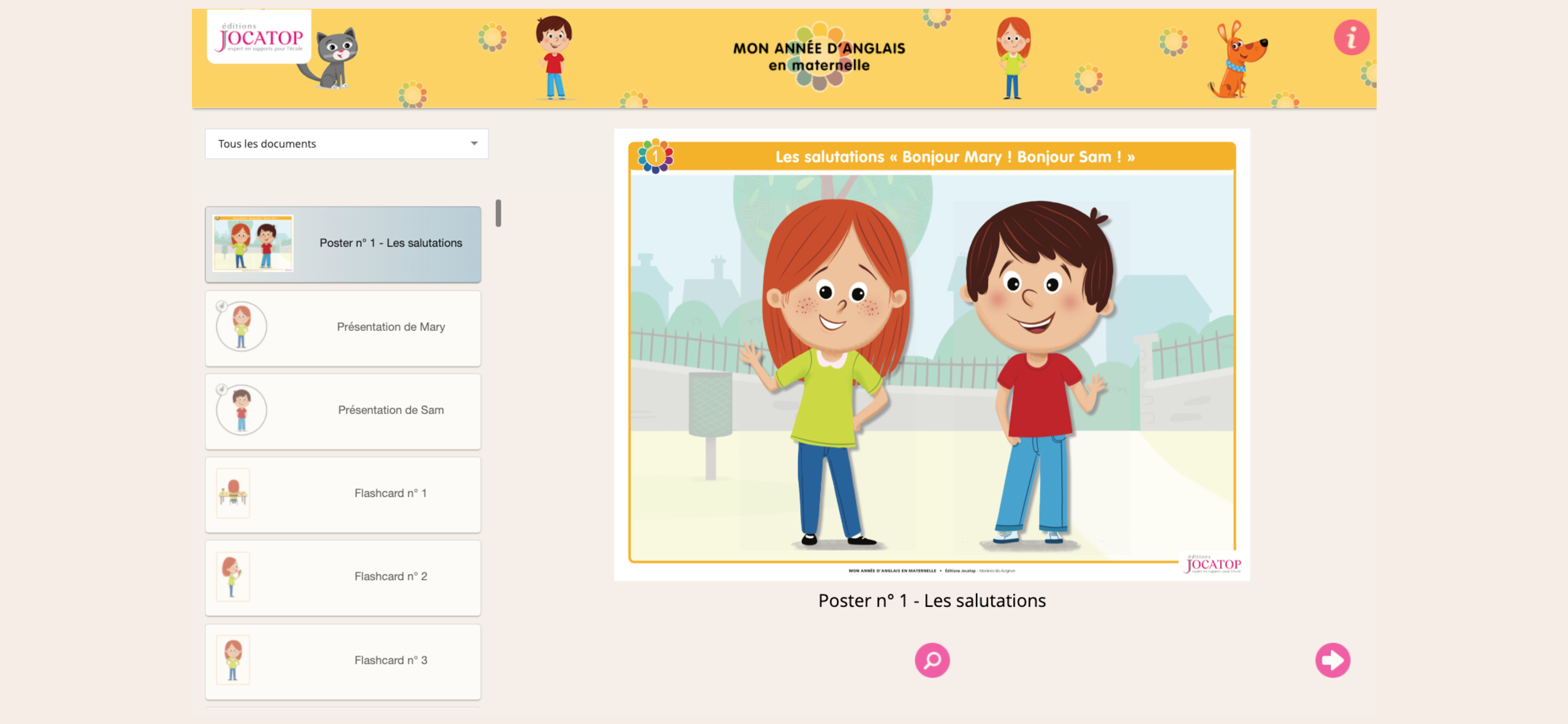This screenshot has height=724, width=1568.
Task: Click the Poster n° 1 thumbnail image
Action: [253, 243]
